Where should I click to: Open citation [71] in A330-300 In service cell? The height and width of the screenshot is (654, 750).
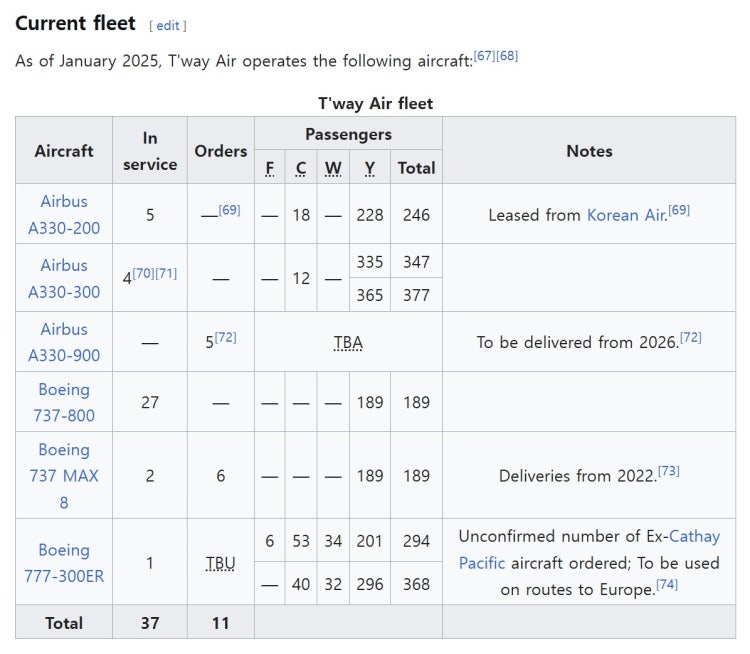[166, 273]
